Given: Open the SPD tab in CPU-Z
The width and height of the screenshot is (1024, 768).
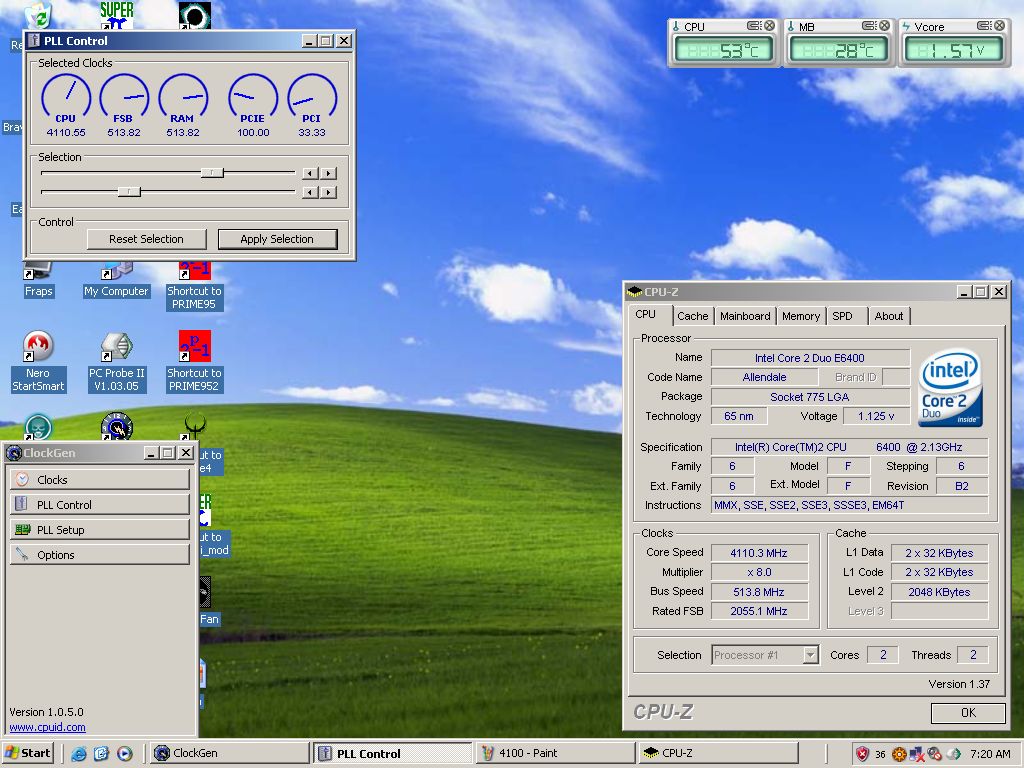Looking at the screenshot, I should pyautogui.click(x=843, y=316).
